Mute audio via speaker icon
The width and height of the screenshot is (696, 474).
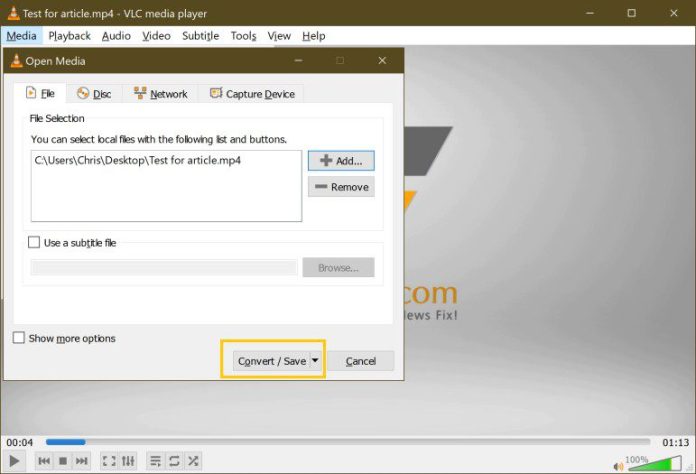coord(617,466)
